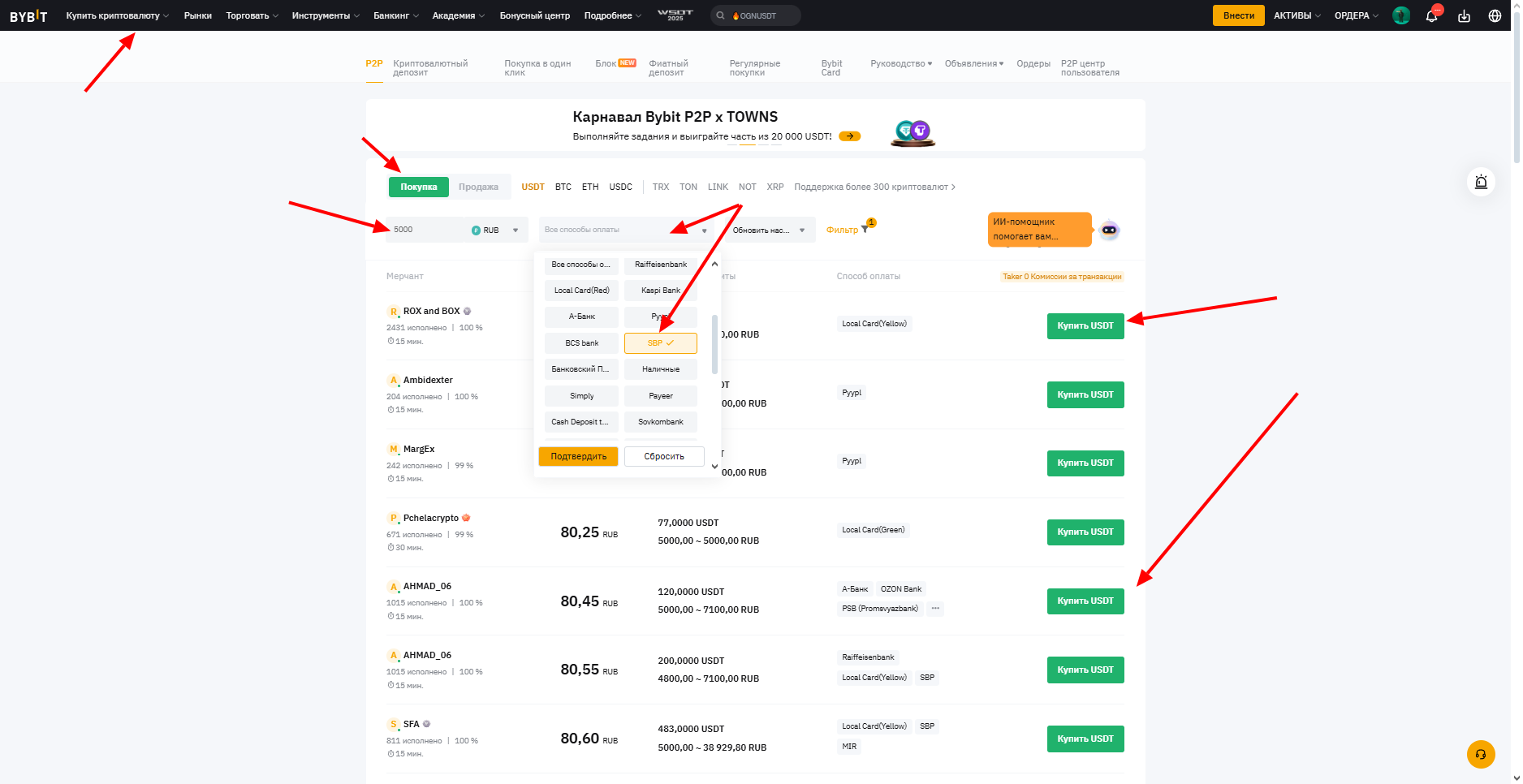Select the Наличные payment option
Viewport: 1523px width, 784px height.
[x=661, y=369]
